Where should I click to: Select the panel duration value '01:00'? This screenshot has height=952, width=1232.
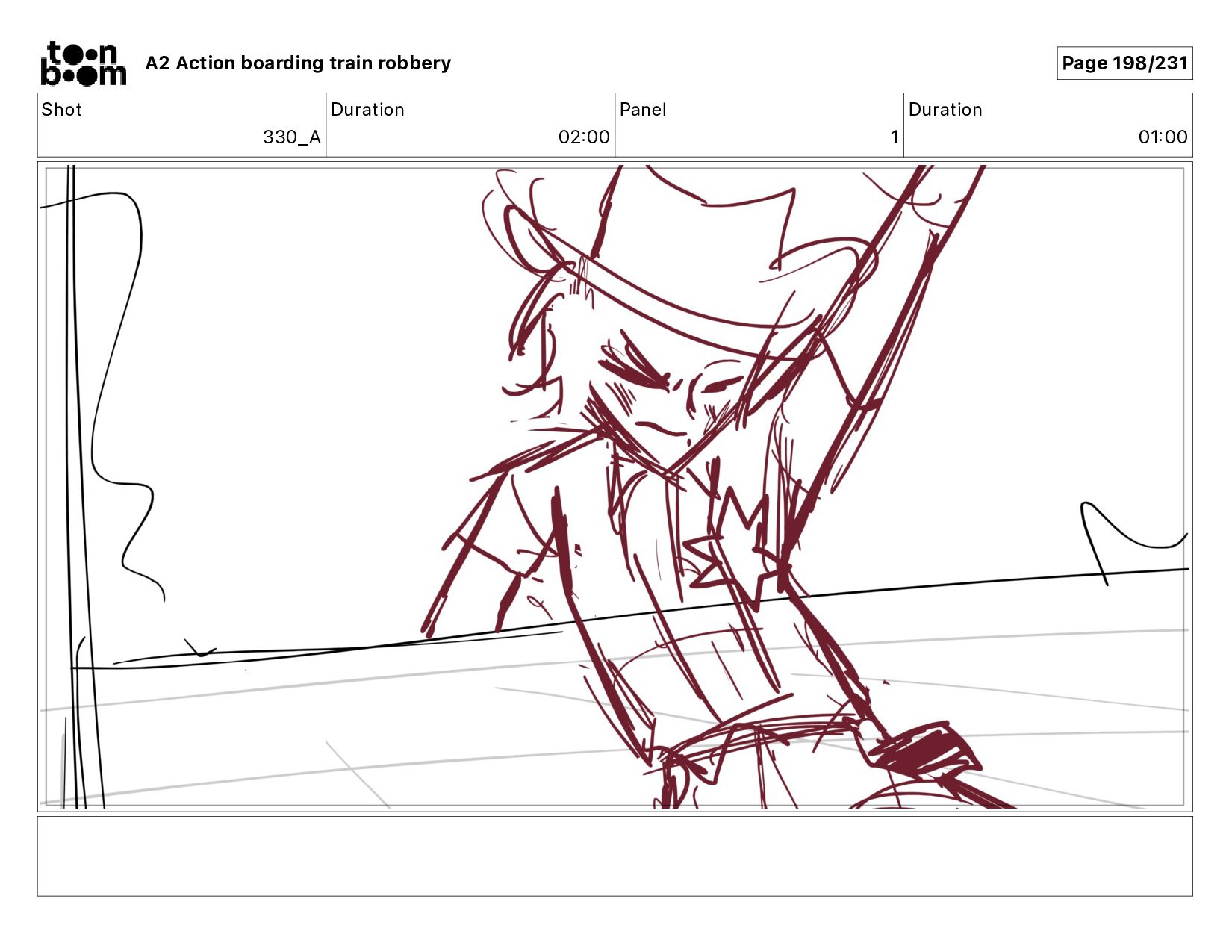[1163, 137]
